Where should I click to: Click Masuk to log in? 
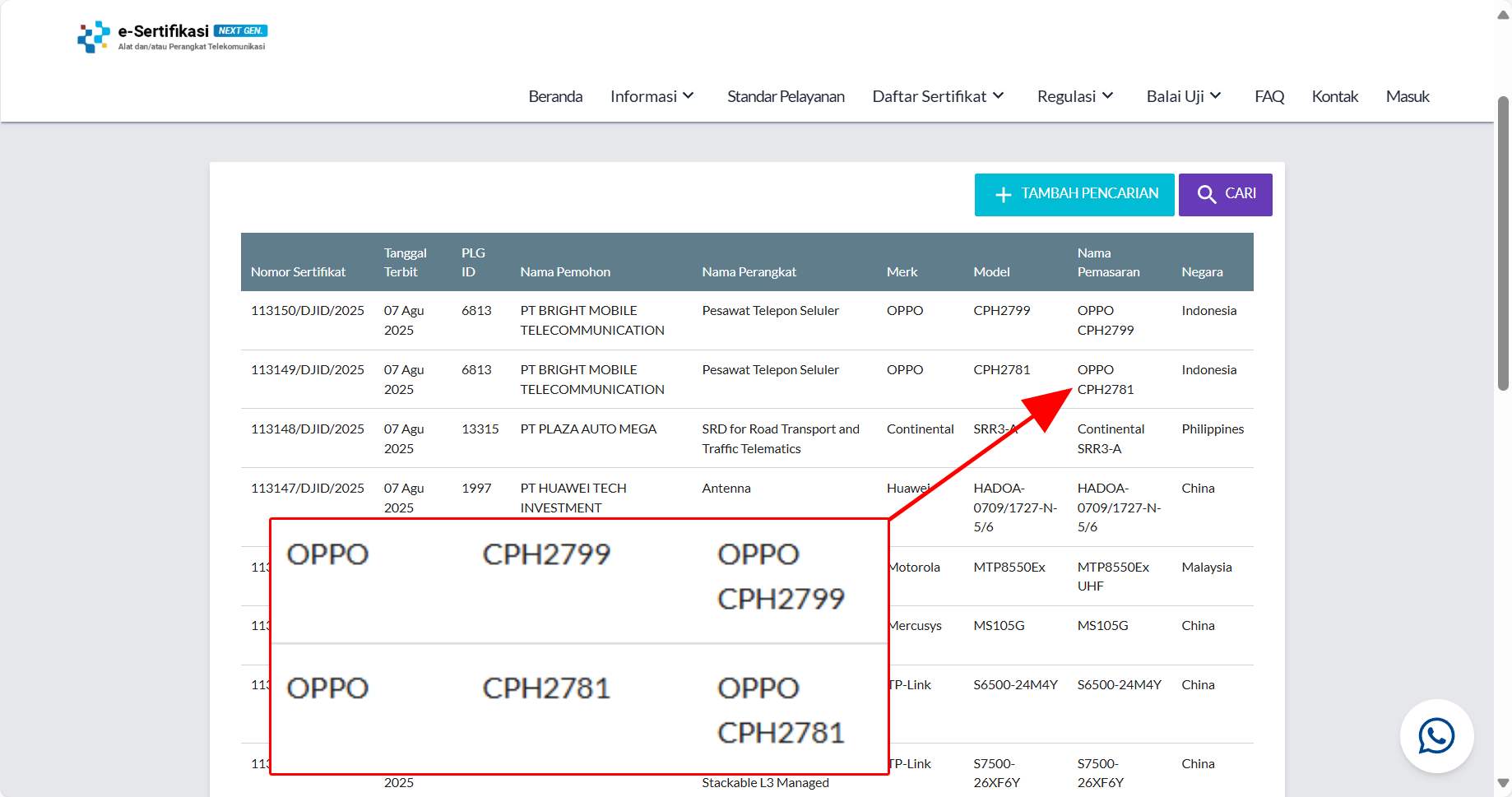(1408, 96)
